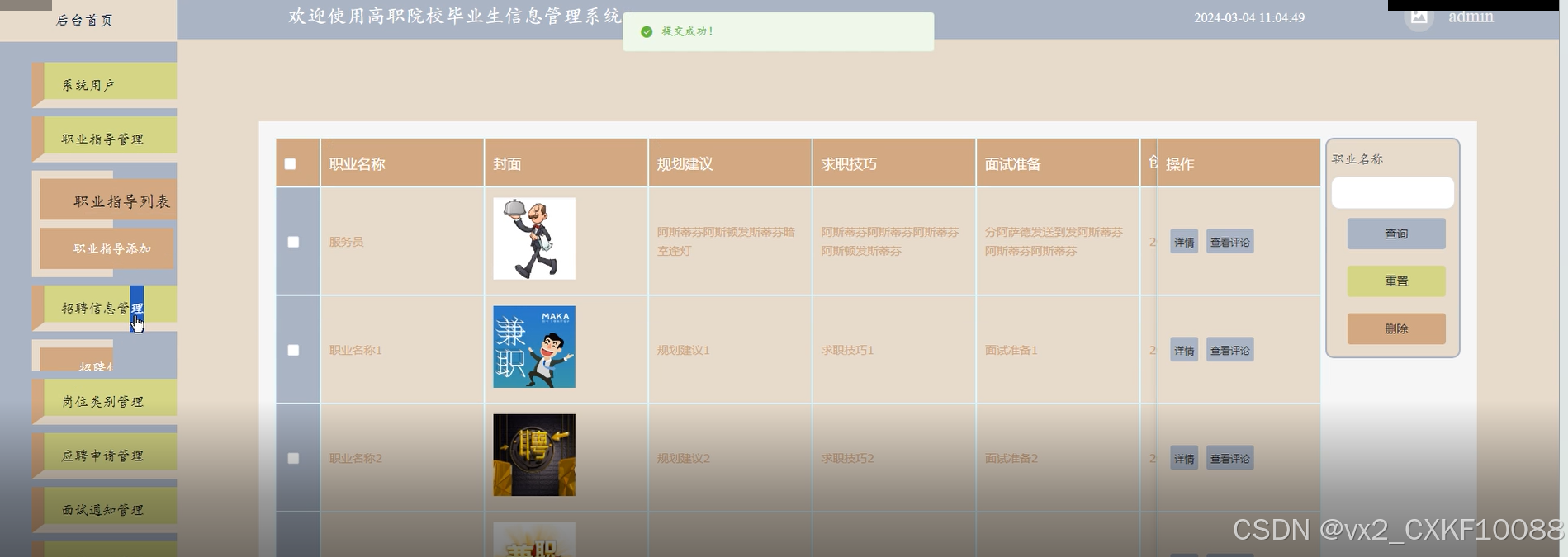Click the 重置 reset button

click(1396, 281)
